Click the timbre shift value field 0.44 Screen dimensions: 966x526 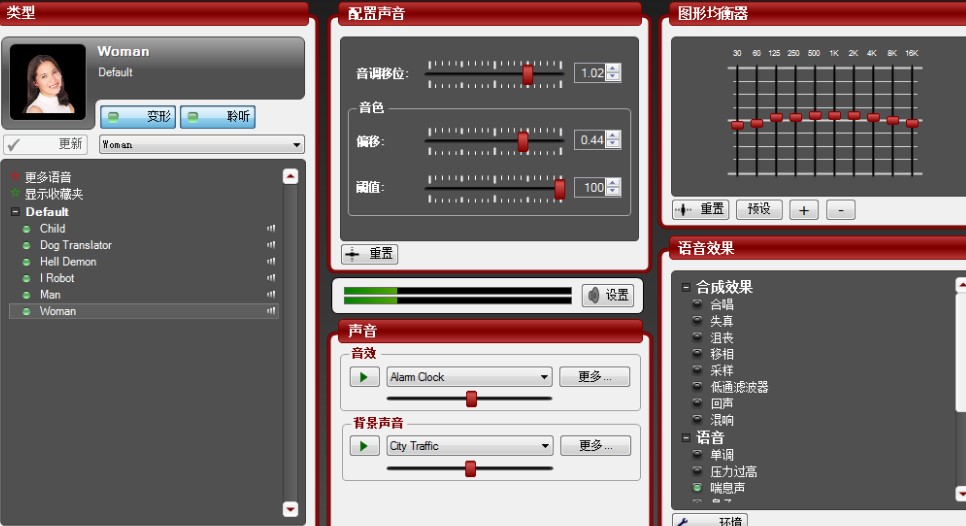590,140
